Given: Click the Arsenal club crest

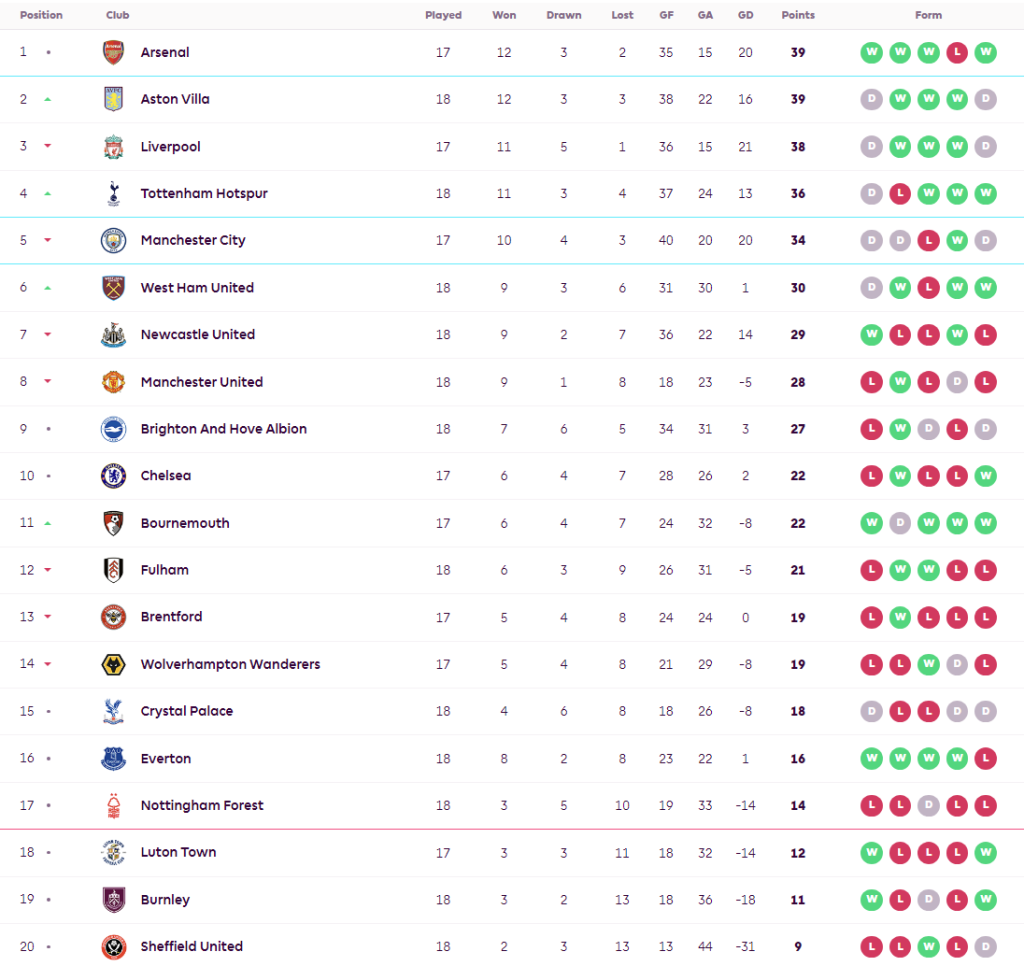Looking at the screenshot, I should (x=114, y=53).
